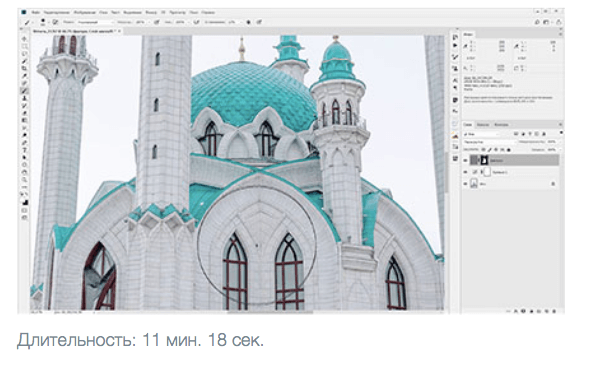Select the Zoom tool

[25, 179]
